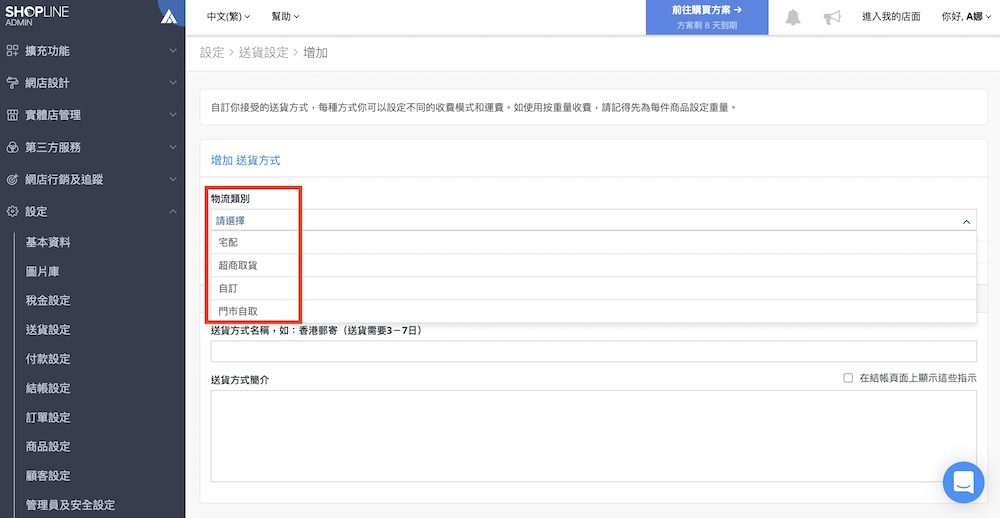Click the megaphone announcements icon
Viewport: 1000px width, 518px height.
pyautogui.click(x=832, y=17)
